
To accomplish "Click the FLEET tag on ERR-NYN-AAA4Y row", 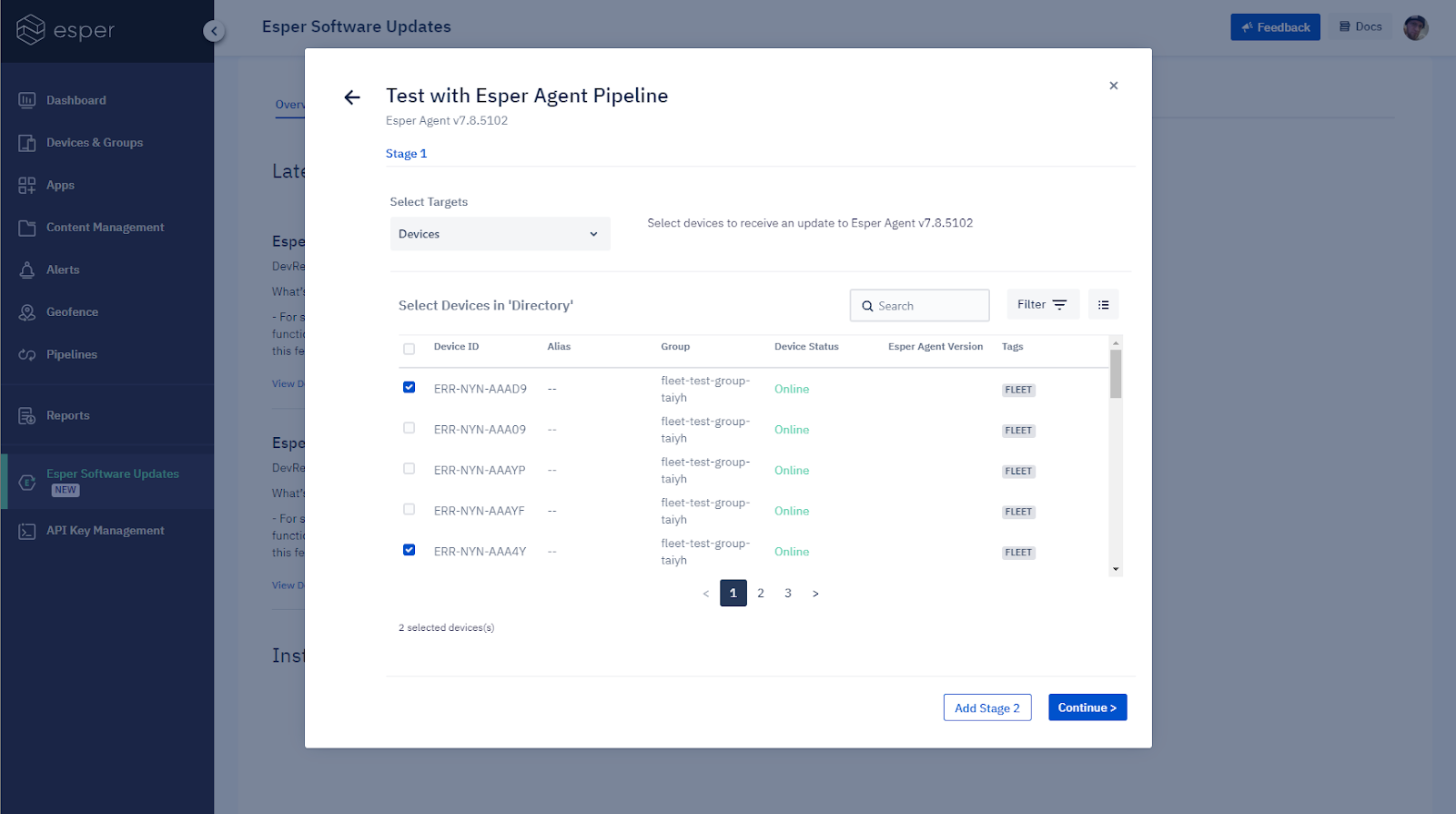I will click(1018, 553).
